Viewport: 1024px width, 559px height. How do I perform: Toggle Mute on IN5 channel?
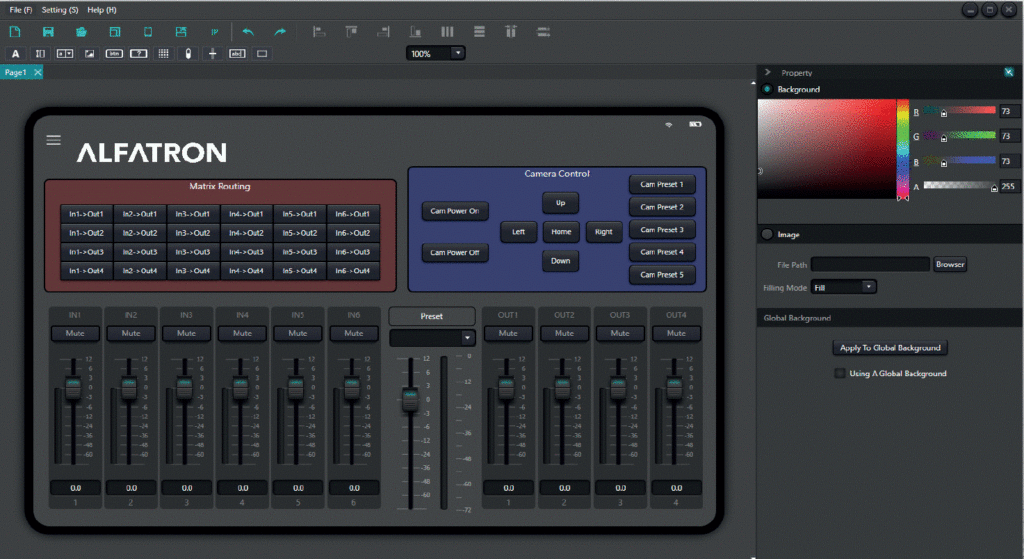click(x=298, y=333)
